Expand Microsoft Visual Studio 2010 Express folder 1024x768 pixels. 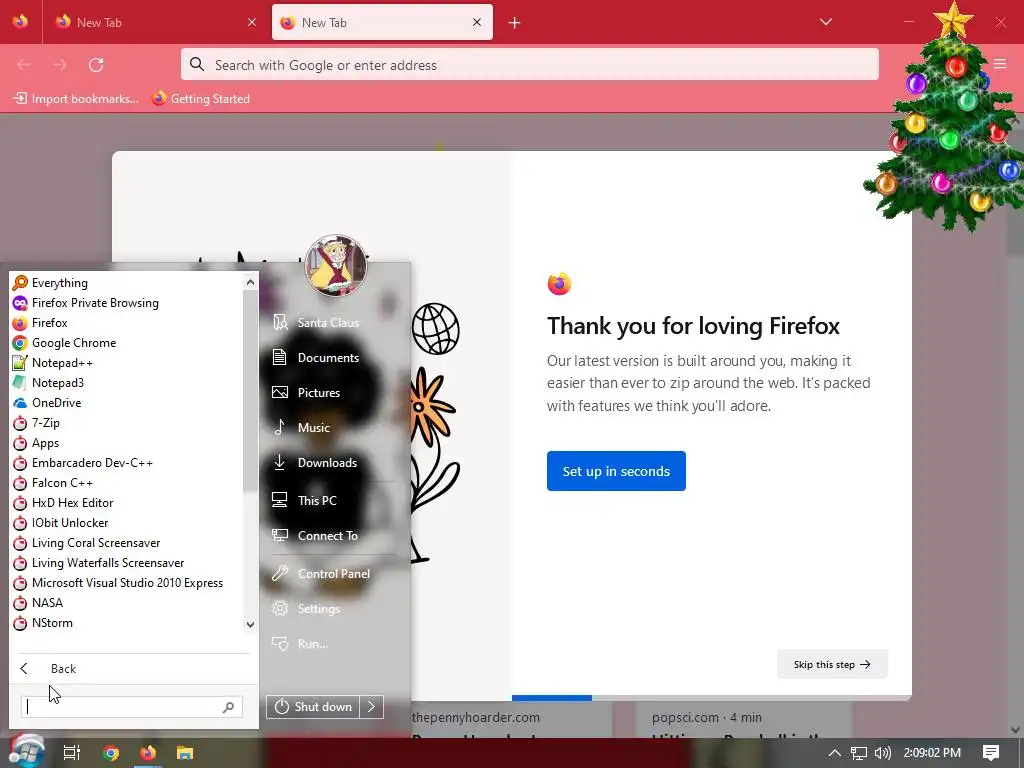[127, 583]
